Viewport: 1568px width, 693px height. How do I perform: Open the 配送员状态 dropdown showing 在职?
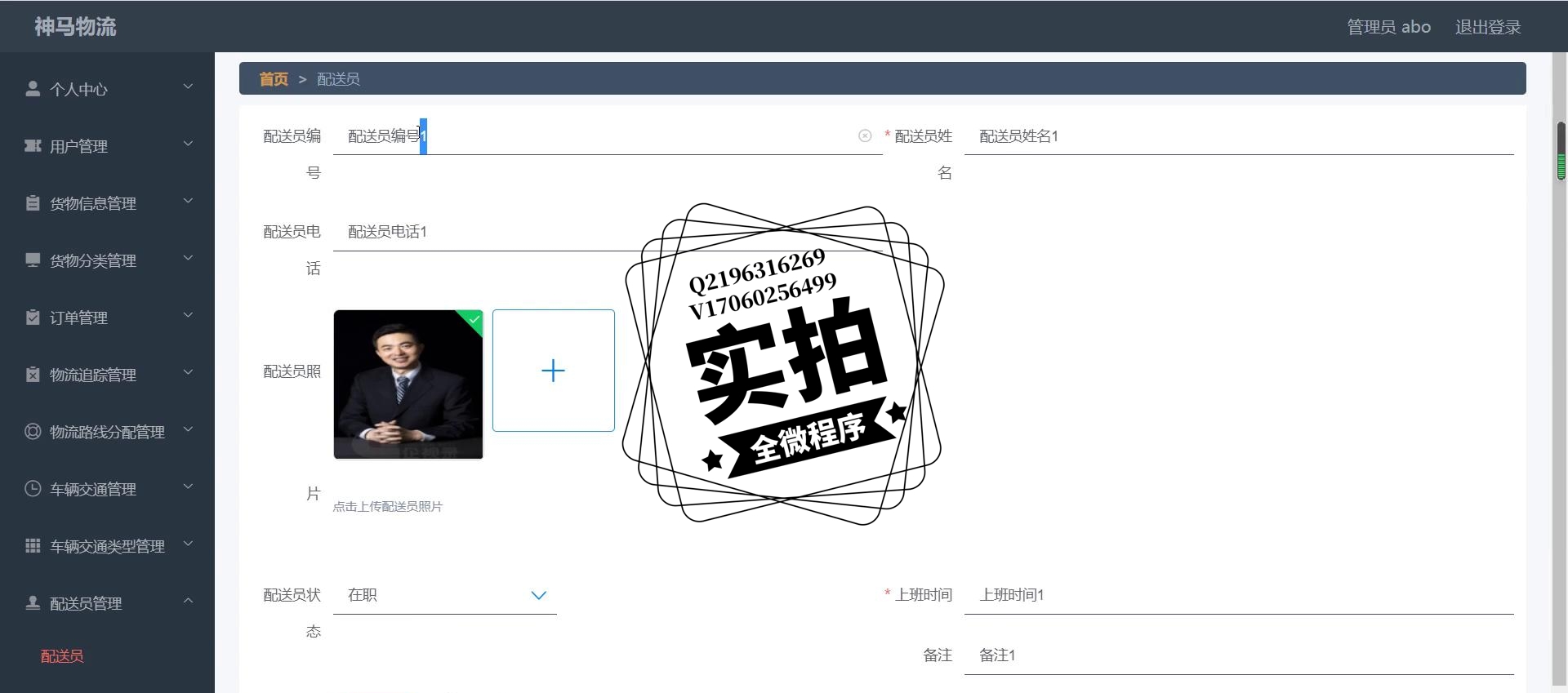445,595
